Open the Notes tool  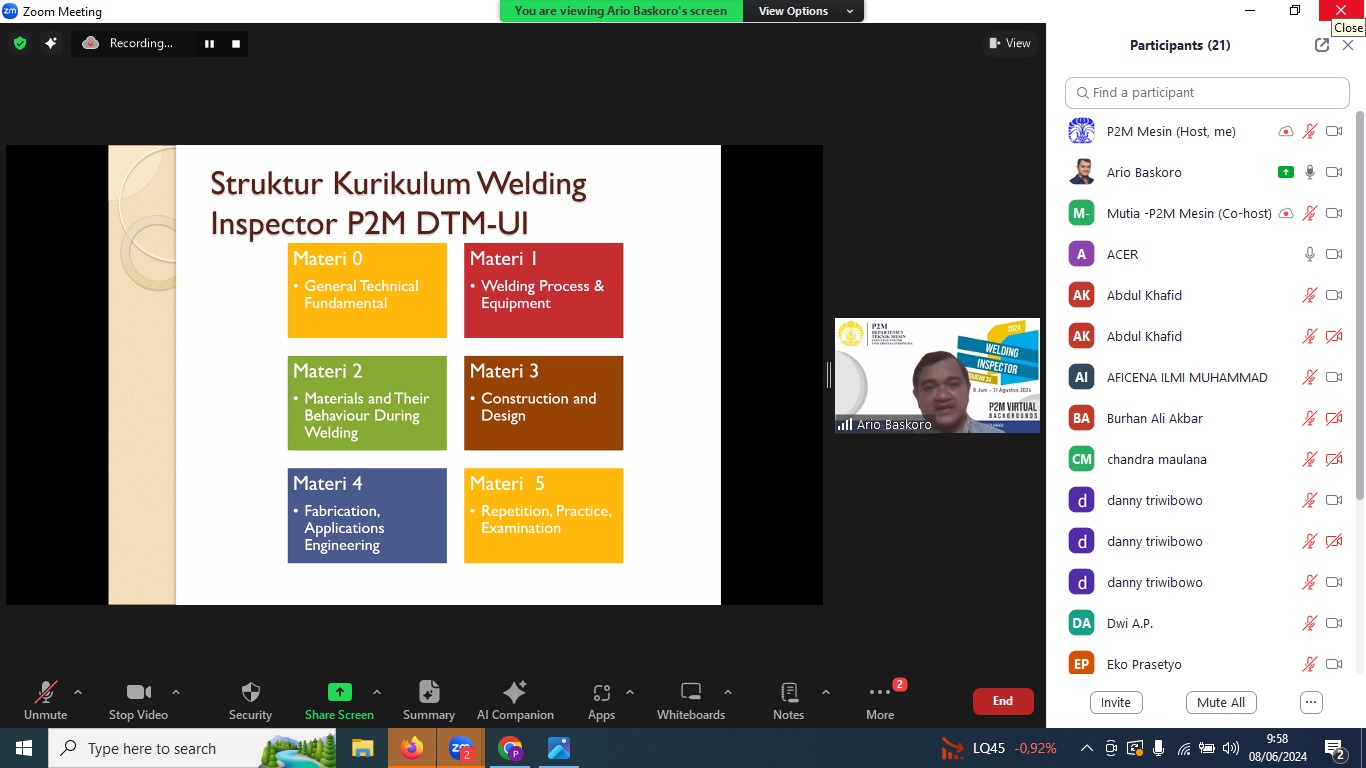click(788, 701)
